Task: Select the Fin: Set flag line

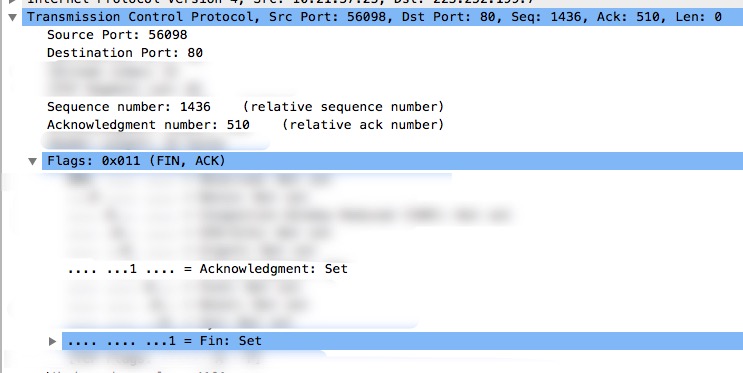Action: pyautogui.click(x=402, y=341)
